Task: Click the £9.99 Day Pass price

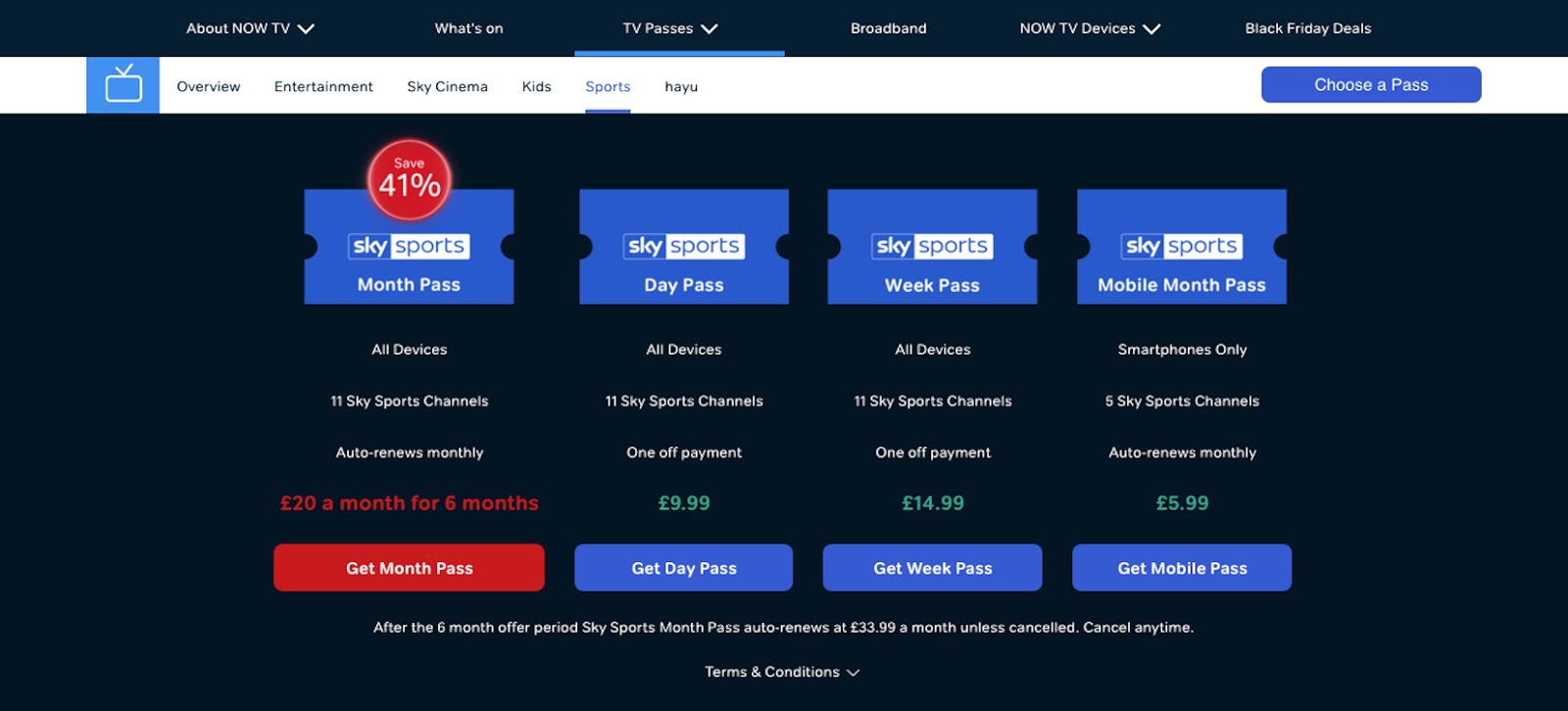Action: click(x=684, y=503)
